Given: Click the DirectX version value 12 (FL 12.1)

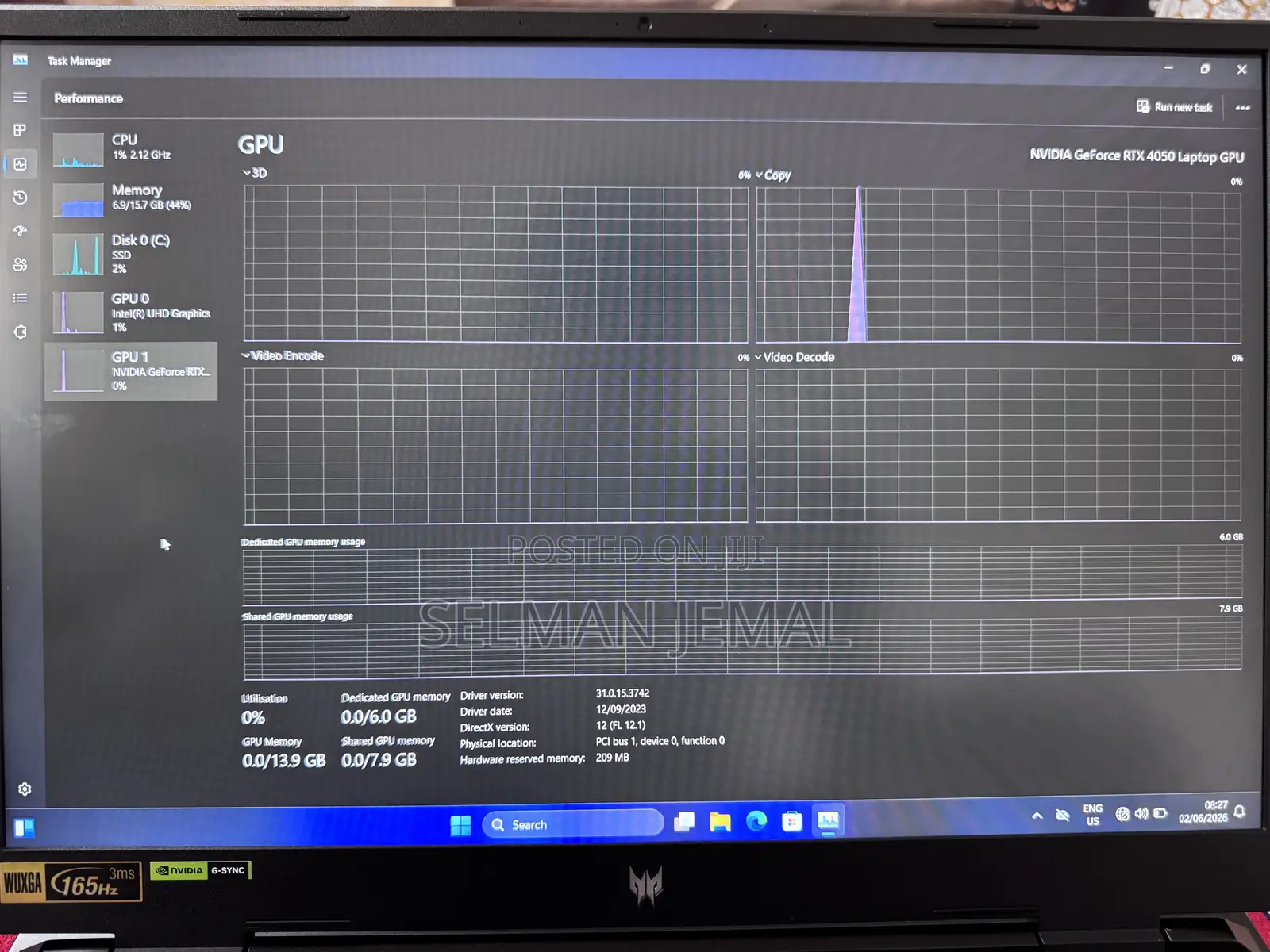Looking at the screenshot, I should click(621, 725).
